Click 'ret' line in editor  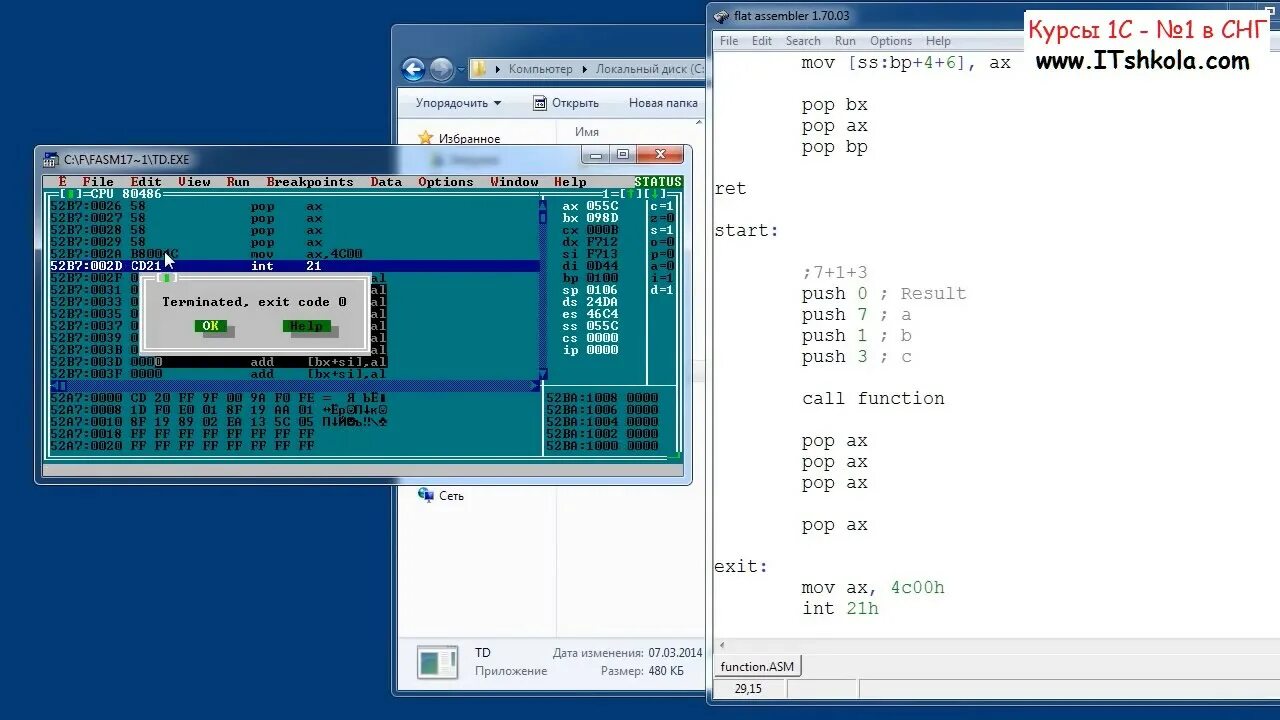[x=730, y=188]
